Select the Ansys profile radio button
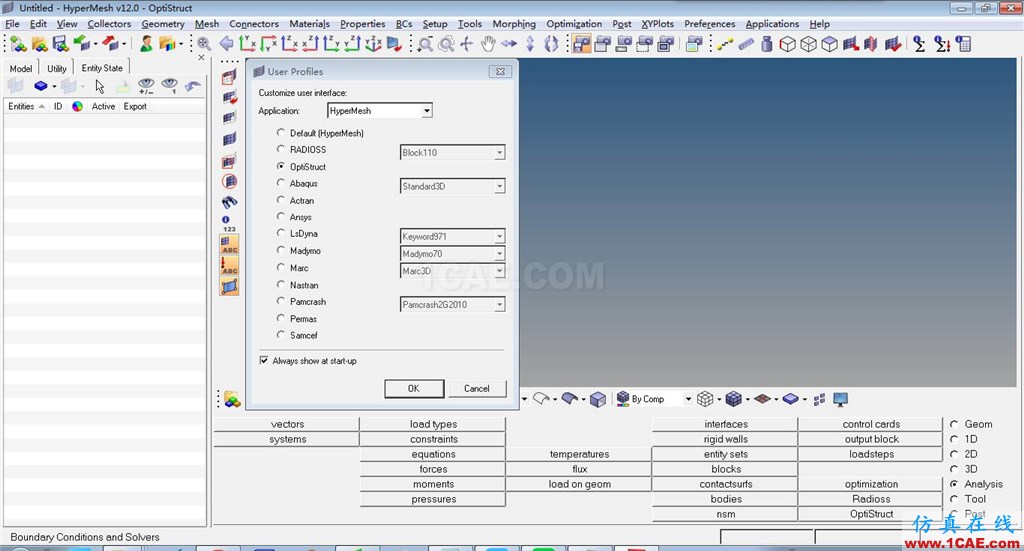This screenshot has width=1024, height=551. point(281,216)
